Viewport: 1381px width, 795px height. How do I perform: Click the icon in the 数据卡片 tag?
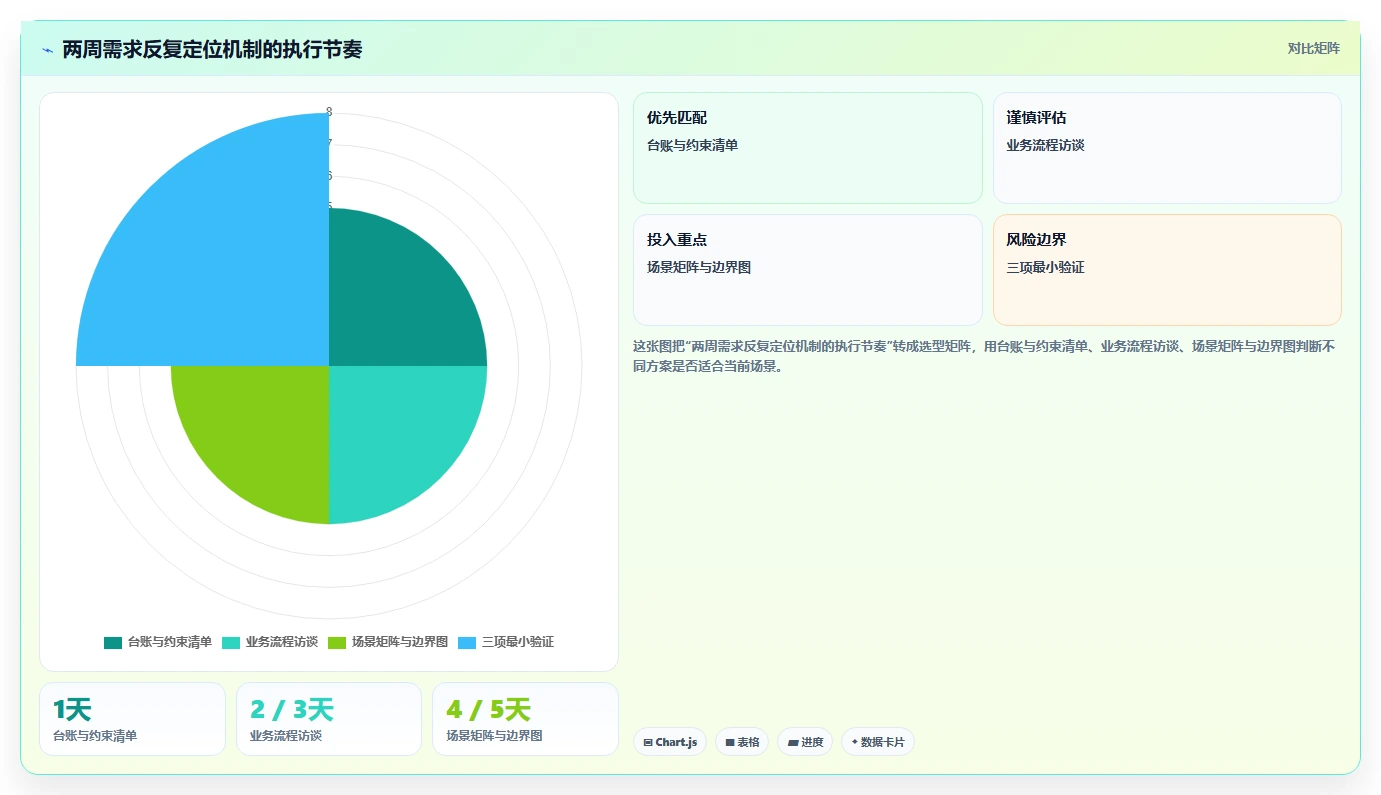pos(855,742)
